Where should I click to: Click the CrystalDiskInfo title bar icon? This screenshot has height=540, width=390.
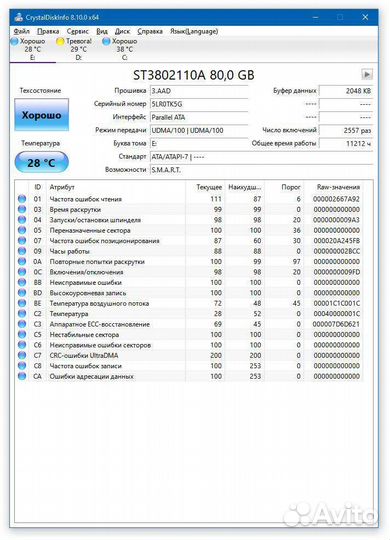pos(19,17)
